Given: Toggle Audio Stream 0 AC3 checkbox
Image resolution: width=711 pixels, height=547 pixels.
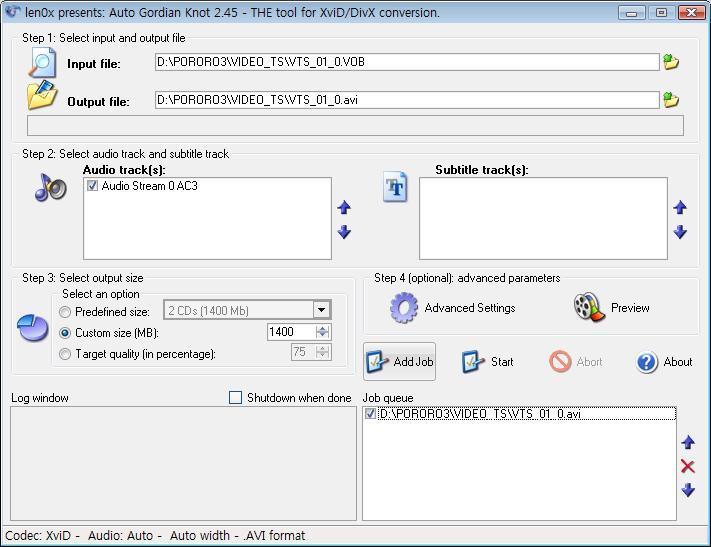Looking at the screenshot, I should [x=93, y=186].
